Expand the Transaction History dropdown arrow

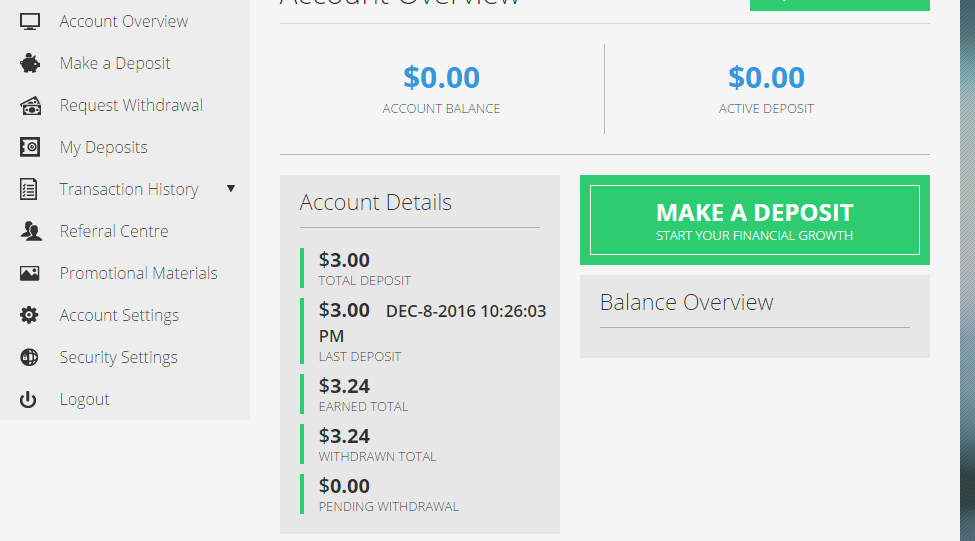click(231, 188)
